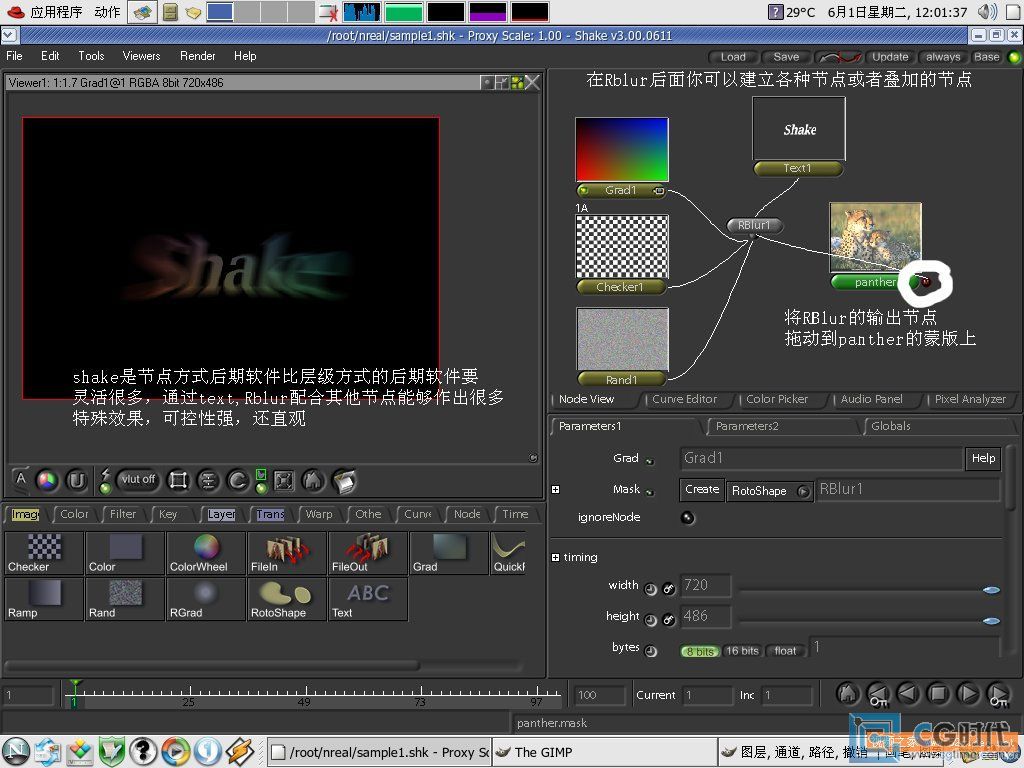Viewport: 1024px width, 768px height.
Task: Select 16 bits bit depth
Action: (x=743, y=651)
